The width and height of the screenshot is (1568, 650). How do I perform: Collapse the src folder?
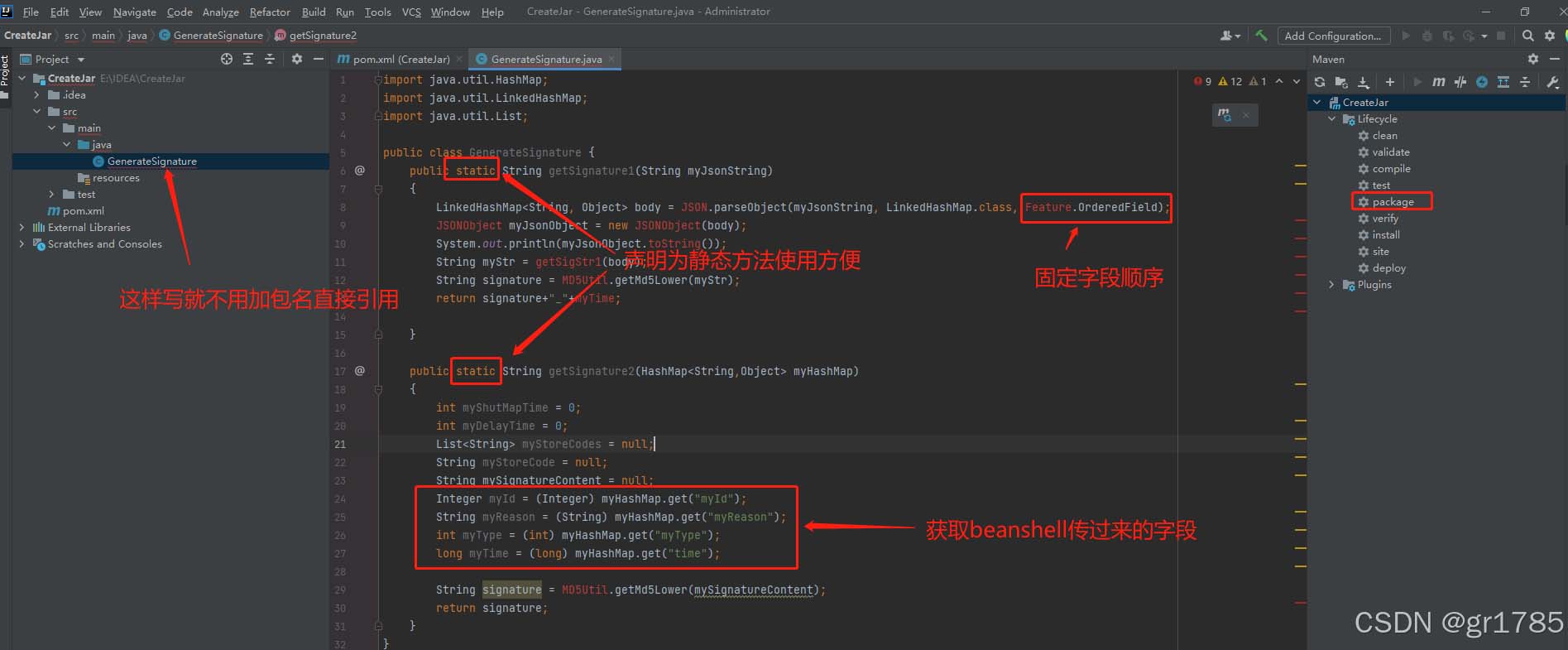coord(36,112)
